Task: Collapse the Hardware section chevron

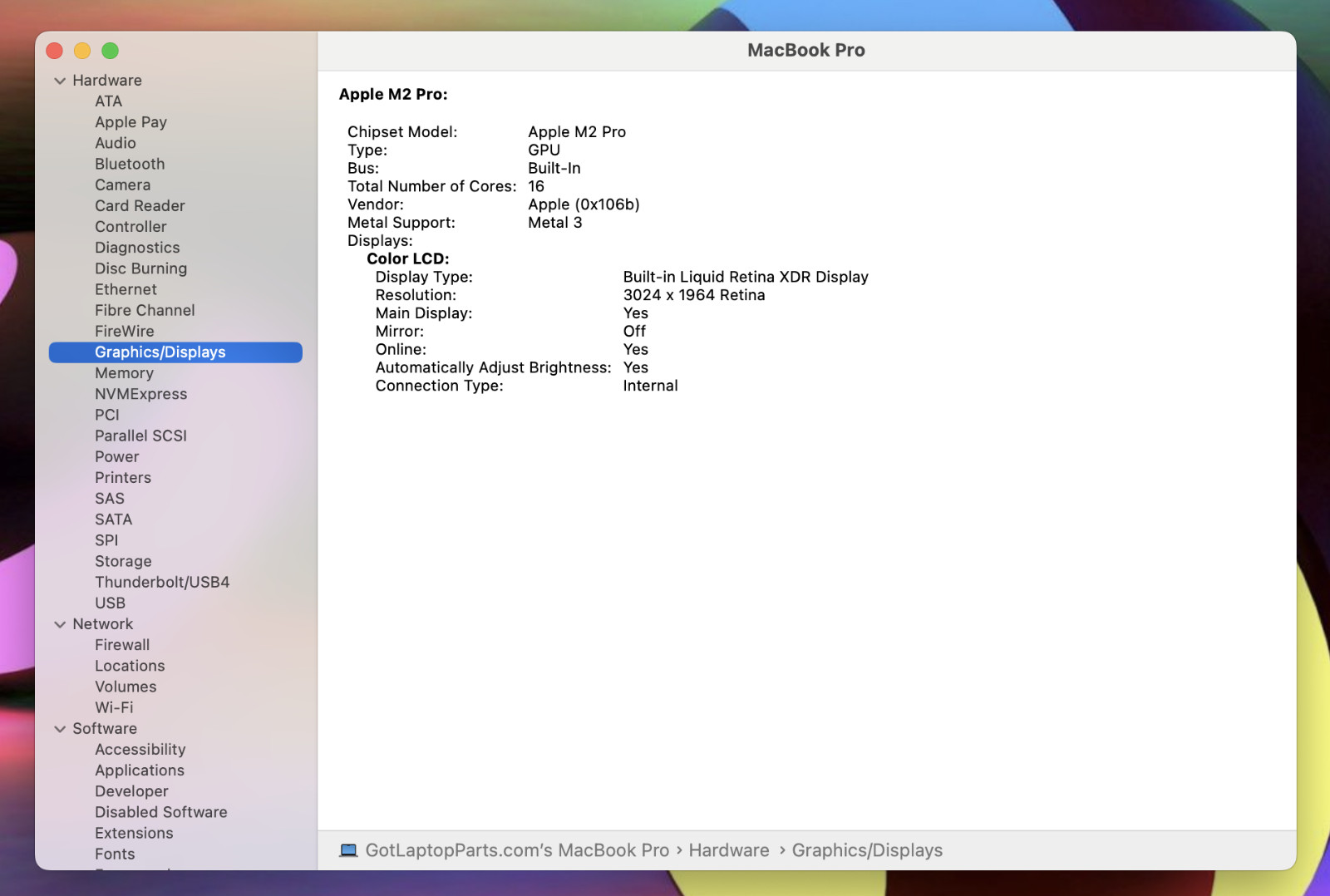Action: pyautogui.click(x=60, y=81)
